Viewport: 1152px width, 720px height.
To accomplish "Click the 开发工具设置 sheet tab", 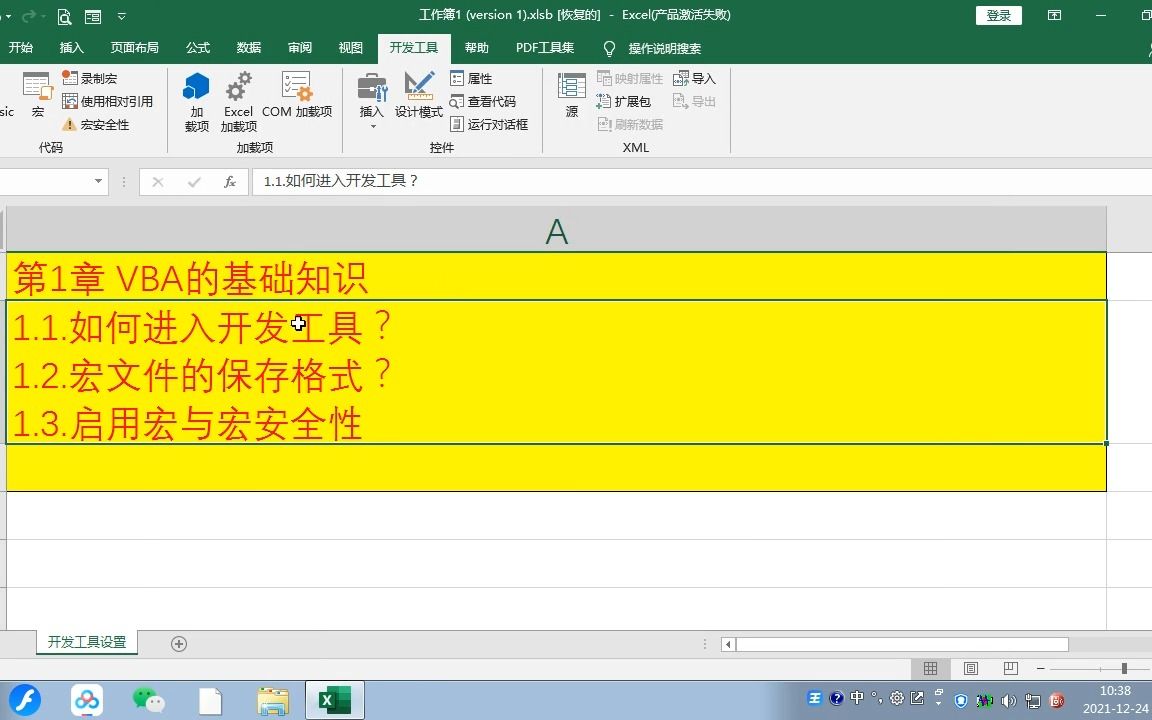I will click(86, 643).
